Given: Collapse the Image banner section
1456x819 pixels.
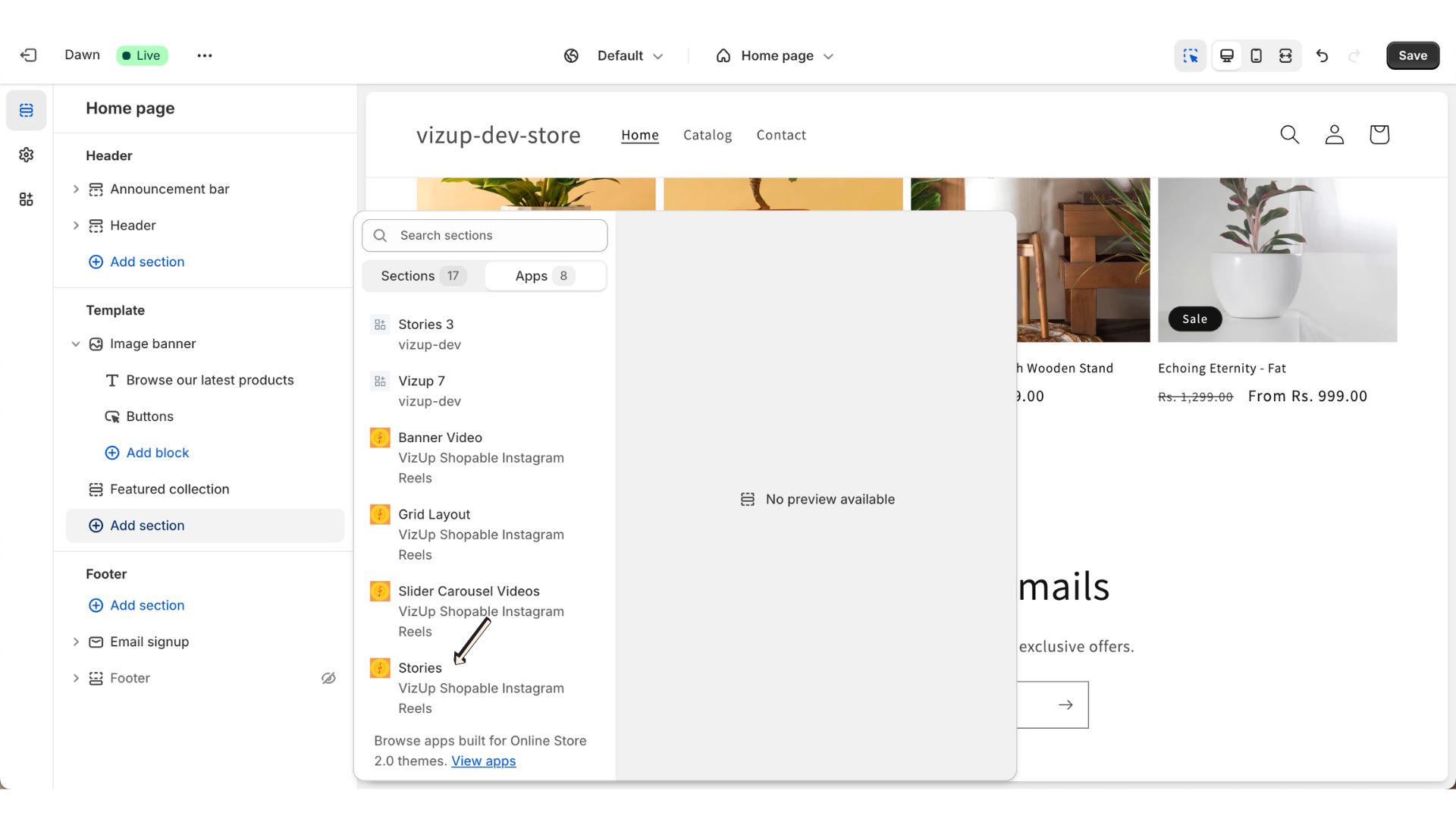Looking at the screenshot, I should click(x=76, y=344).
